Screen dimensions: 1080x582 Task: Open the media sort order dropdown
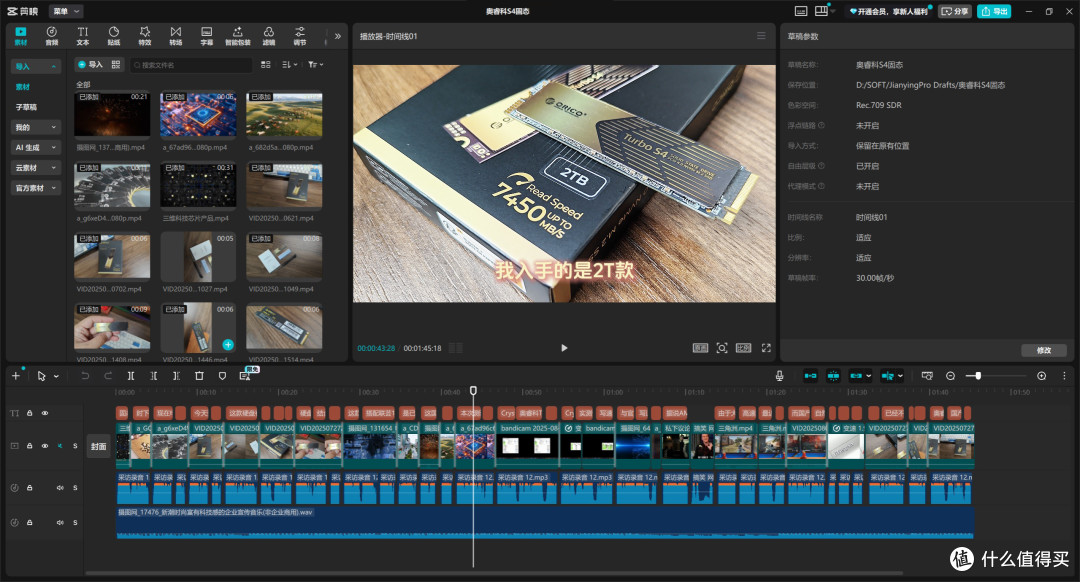289,64
